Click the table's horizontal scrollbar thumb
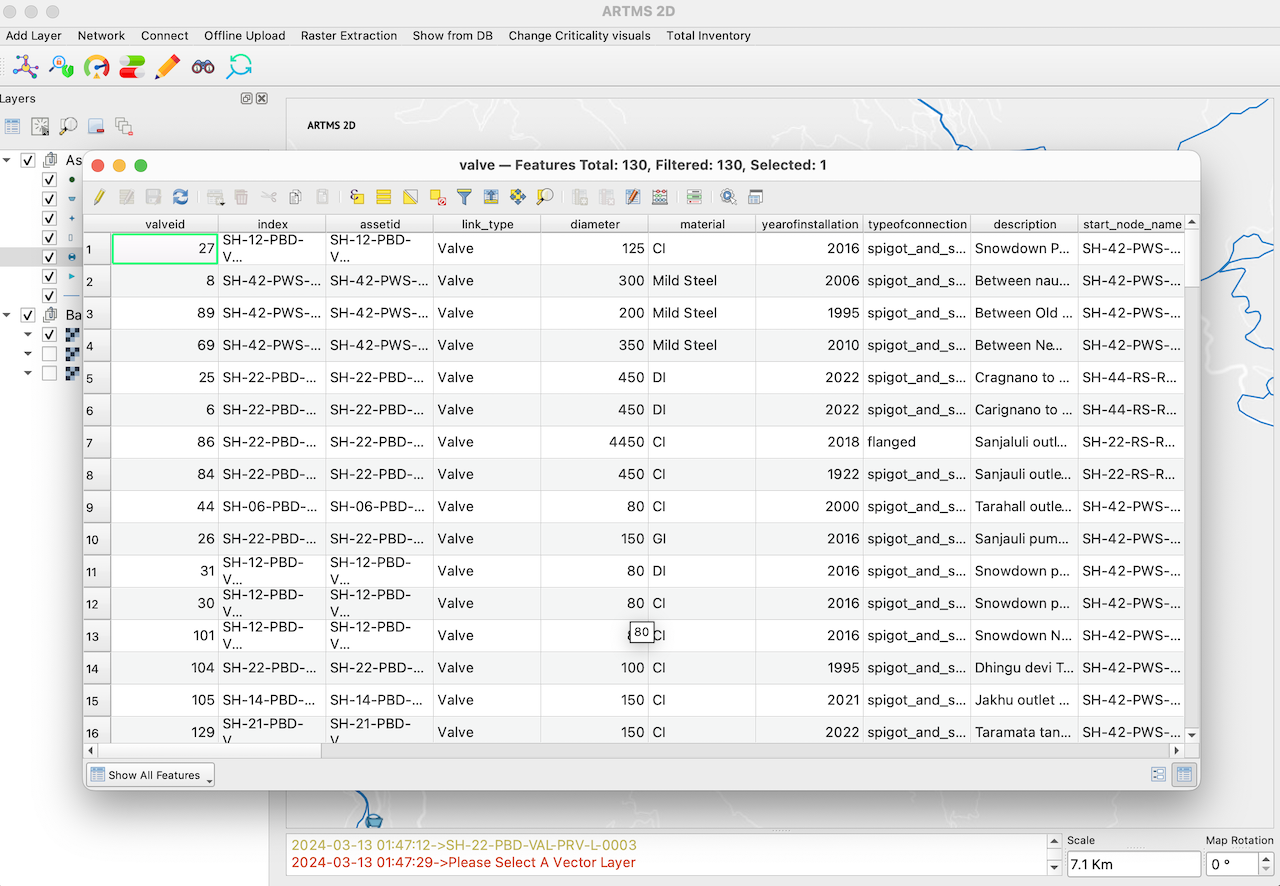This screenshot has height=886, width=1280. pos(210,750)
